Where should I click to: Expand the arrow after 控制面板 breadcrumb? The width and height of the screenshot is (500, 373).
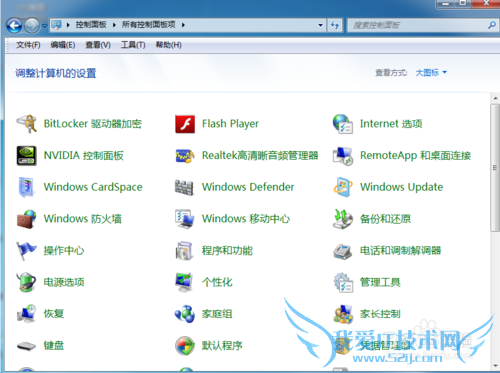114,25
